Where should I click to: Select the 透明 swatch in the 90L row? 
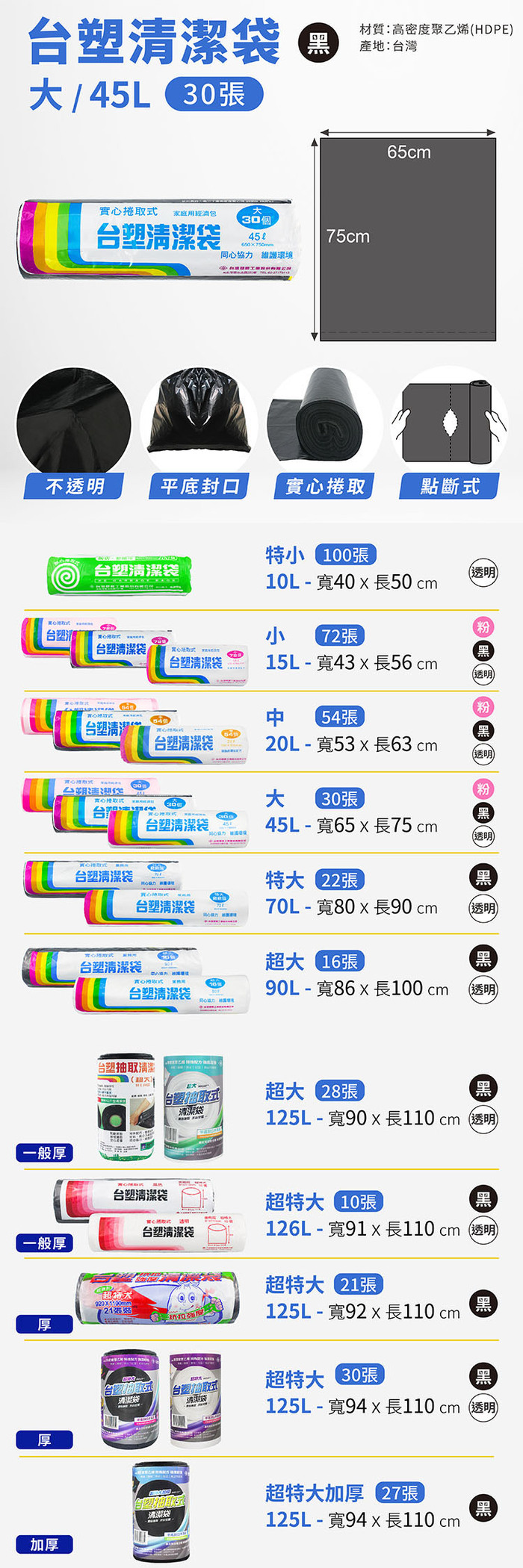coord(483,990)
